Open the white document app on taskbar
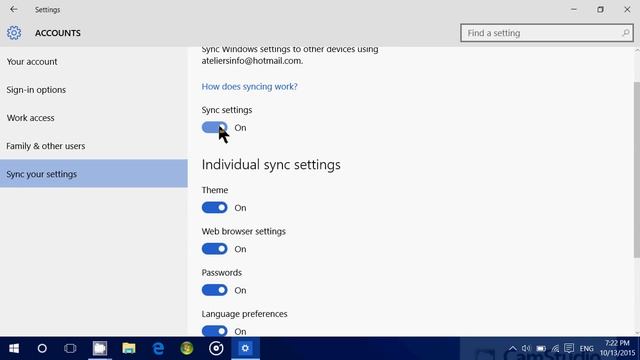The image size is (640, 360). point(100,348)
